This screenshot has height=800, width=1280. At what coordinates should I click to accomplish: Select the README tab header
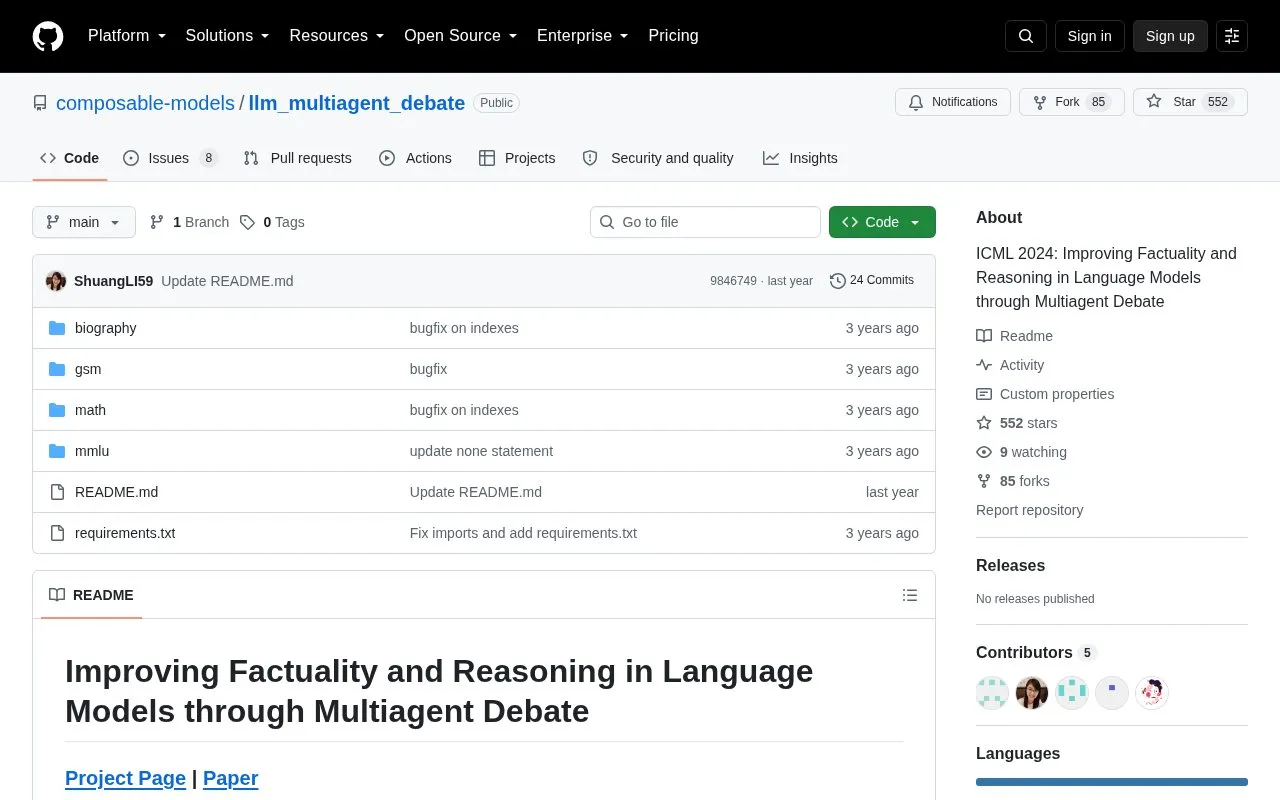coord(91,595)
